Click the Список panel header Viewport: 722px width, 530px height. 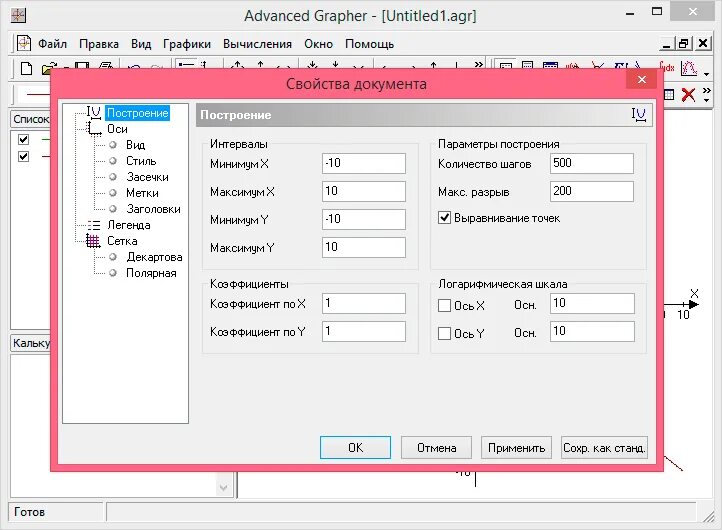click(x=30, y=119)
